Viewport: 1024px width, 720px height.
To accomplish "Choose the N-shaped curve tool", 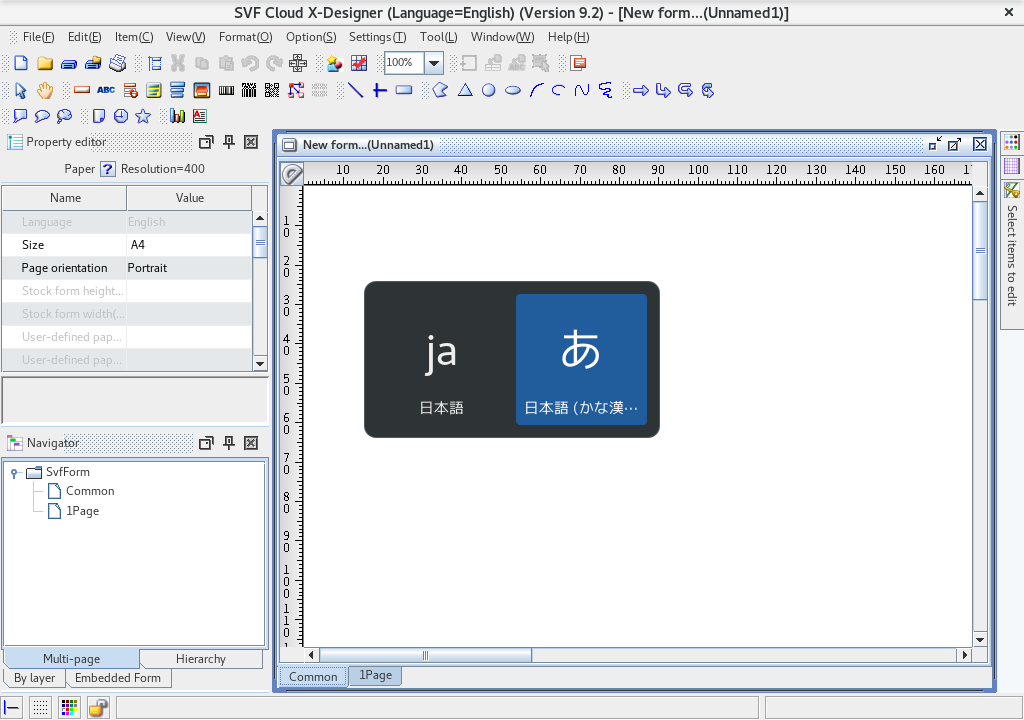I will coord(582,90).
